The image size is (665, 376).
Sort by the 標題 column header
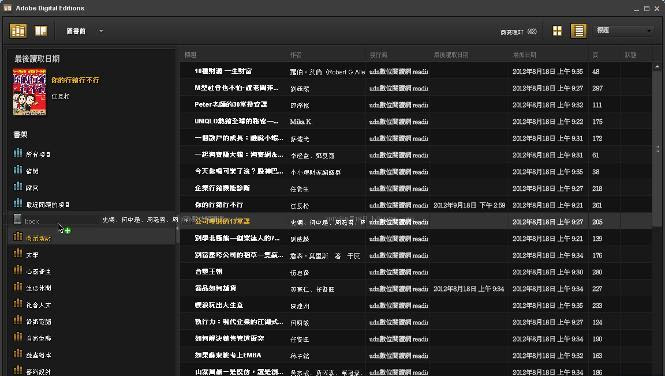(190, 55)
